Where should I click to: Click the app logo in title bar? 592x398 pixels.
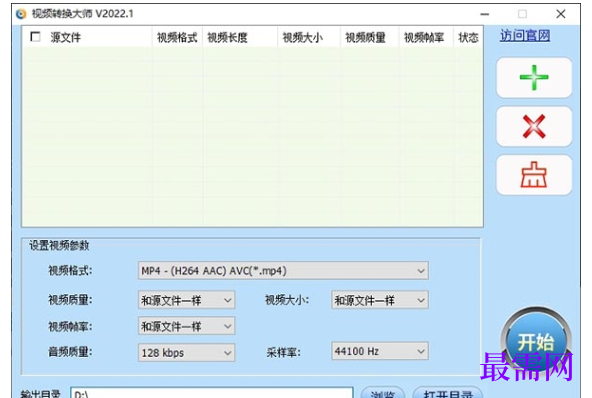pos(21,14)
